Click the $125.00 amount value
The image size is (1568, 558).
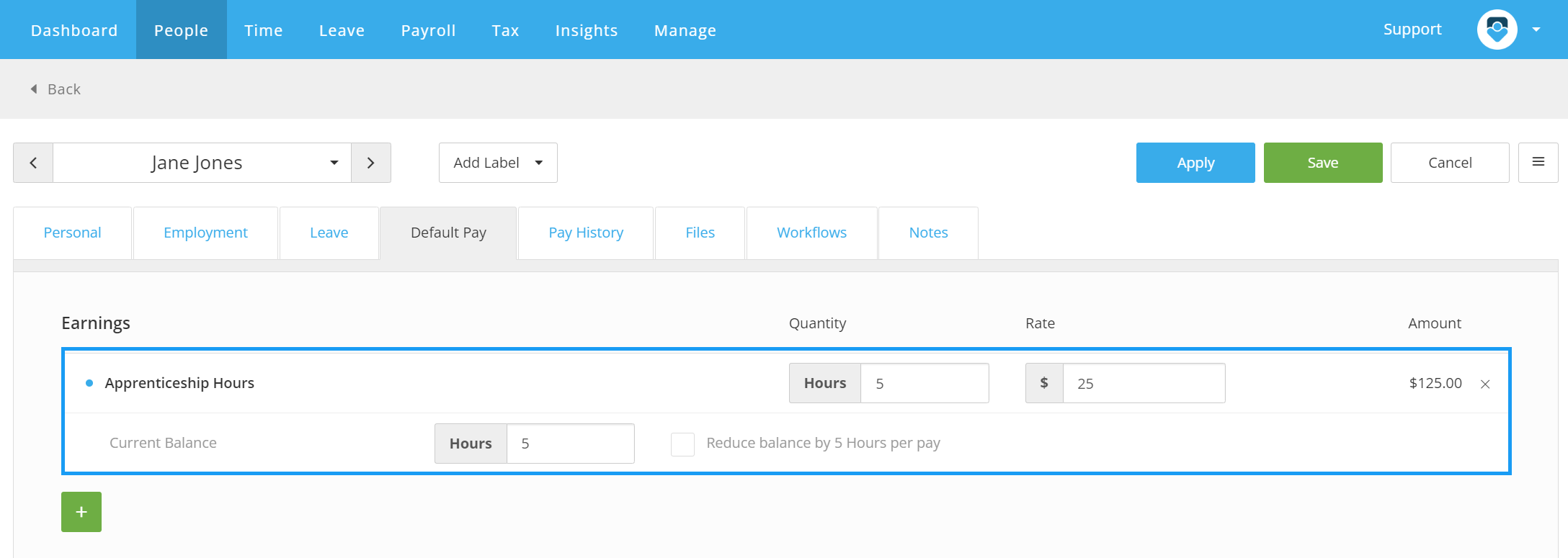click(x=1435, y=383)
